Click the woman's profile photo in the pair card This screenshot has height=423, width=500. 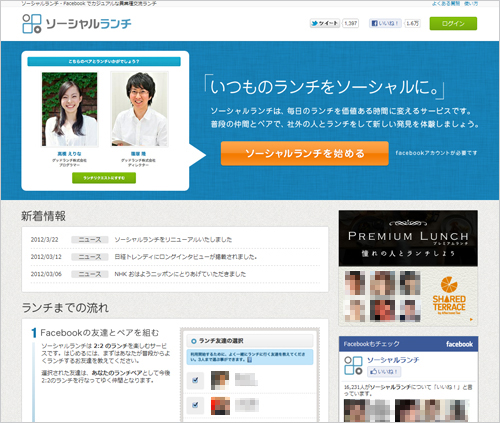point(70,109)
